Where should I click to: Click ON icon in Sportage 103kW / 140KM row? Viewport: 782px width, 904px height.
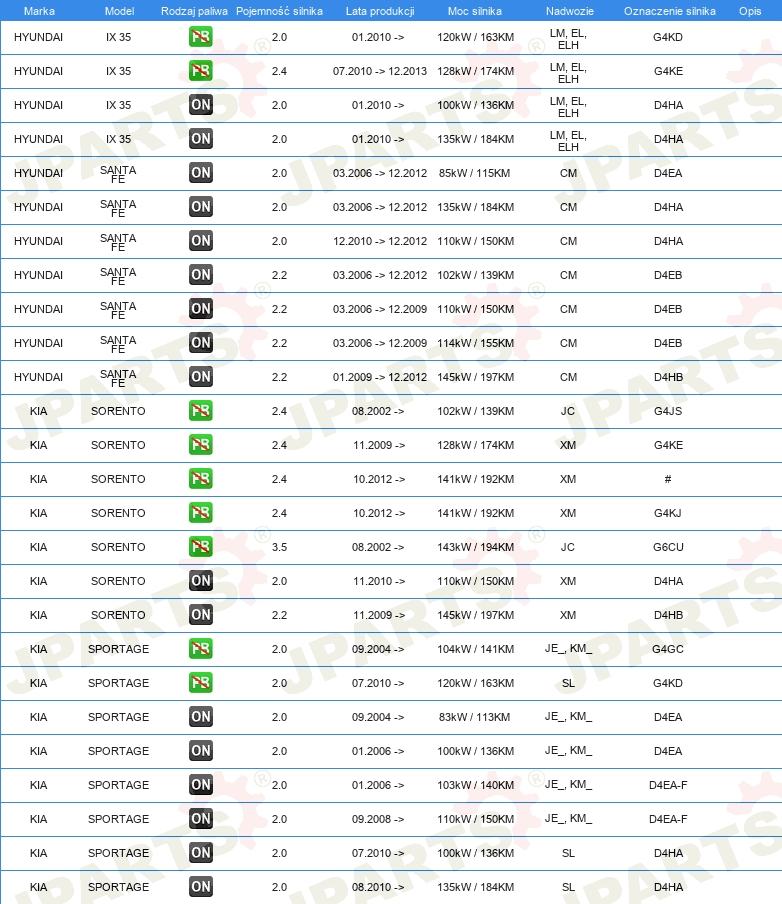tap(201, 785)
